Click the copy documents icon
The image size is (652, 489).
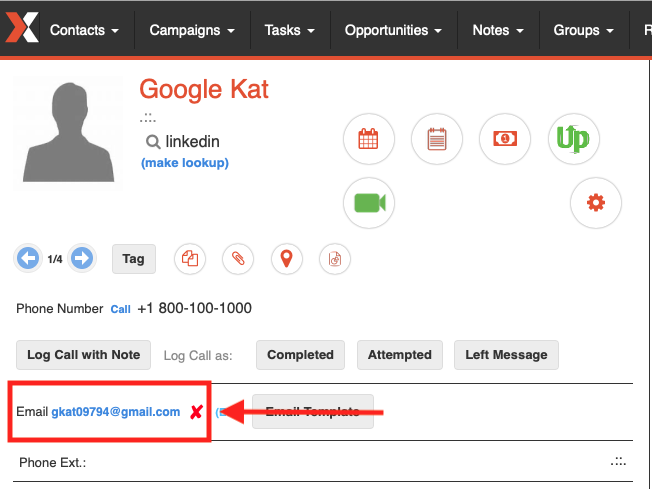[190, 259]
